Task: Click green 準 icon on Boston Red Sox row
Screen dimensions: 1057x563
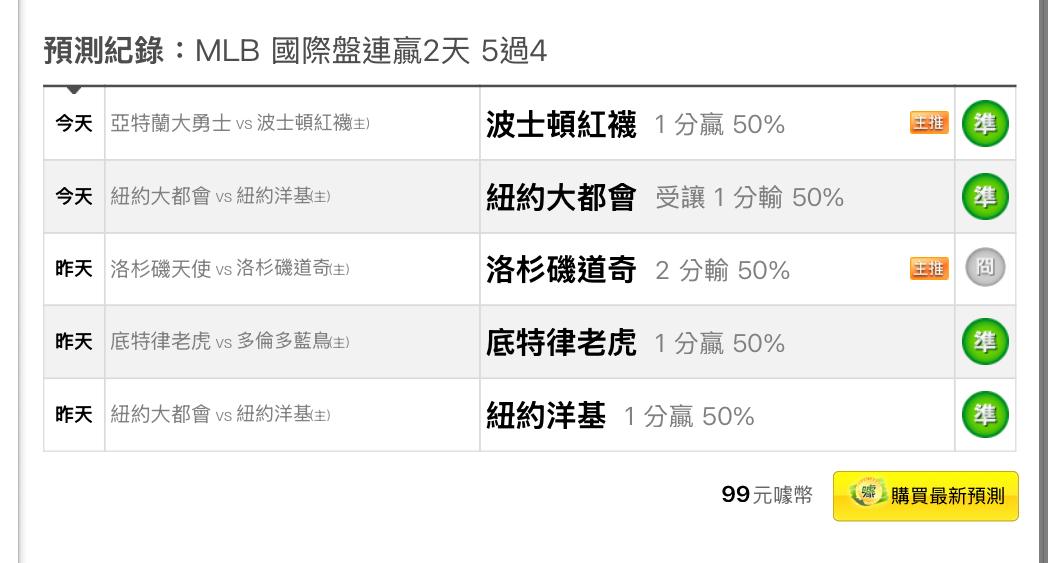Action: (x=985, y=123)
